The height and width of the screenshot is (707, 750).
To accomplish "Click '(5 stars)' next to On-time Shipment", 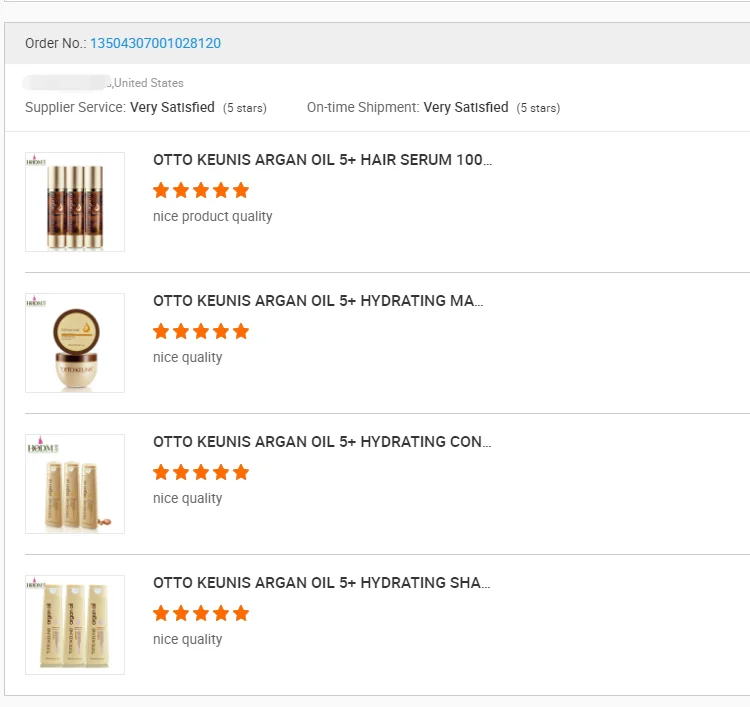I will [x=538, y=108].
